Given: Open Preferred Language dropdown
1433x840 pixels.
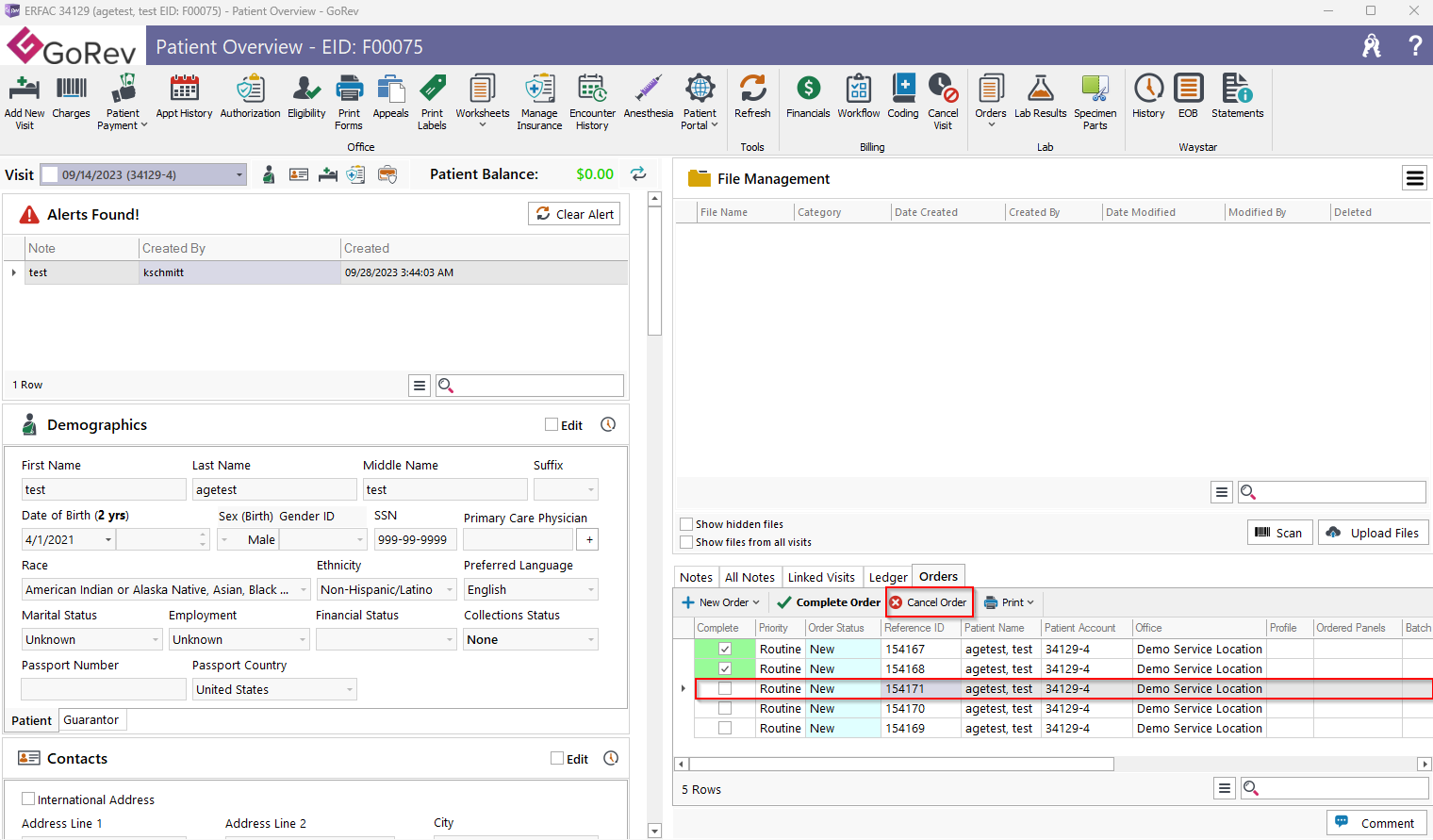Looking at the screenshot, I should click(x=591, y=589).
